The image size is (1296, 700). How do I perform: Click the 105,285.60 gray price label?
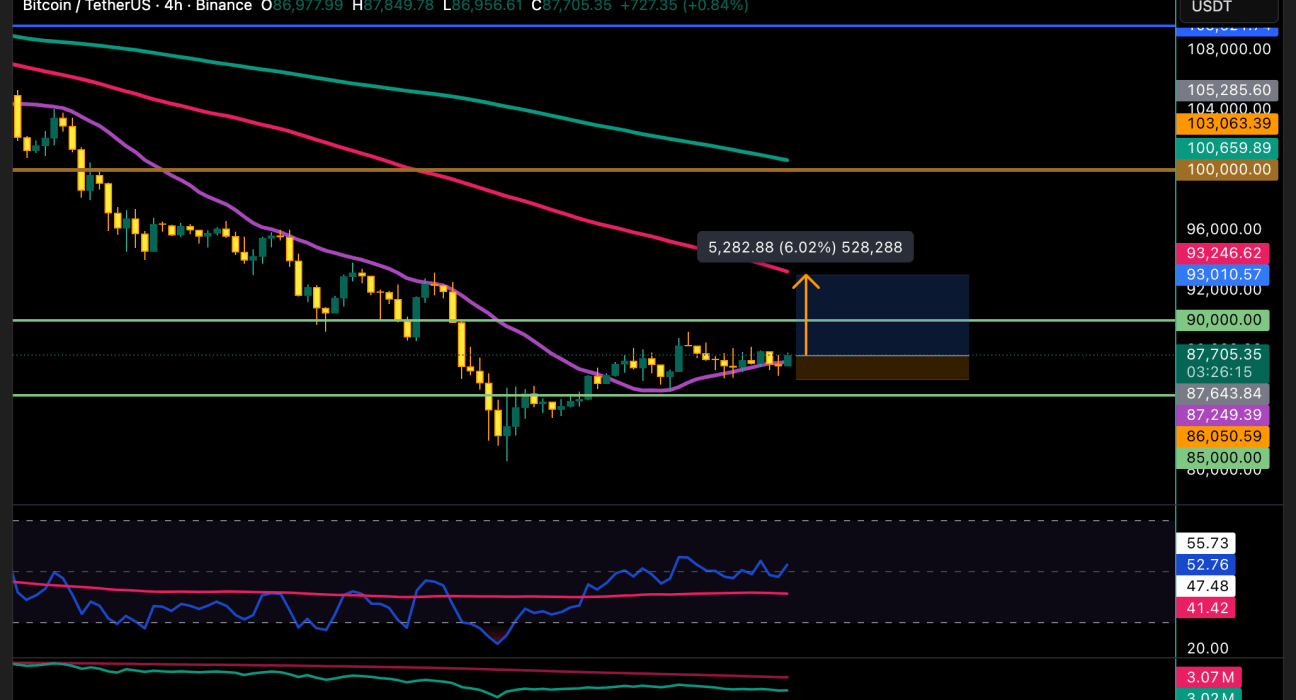(x=1228, y=90)
